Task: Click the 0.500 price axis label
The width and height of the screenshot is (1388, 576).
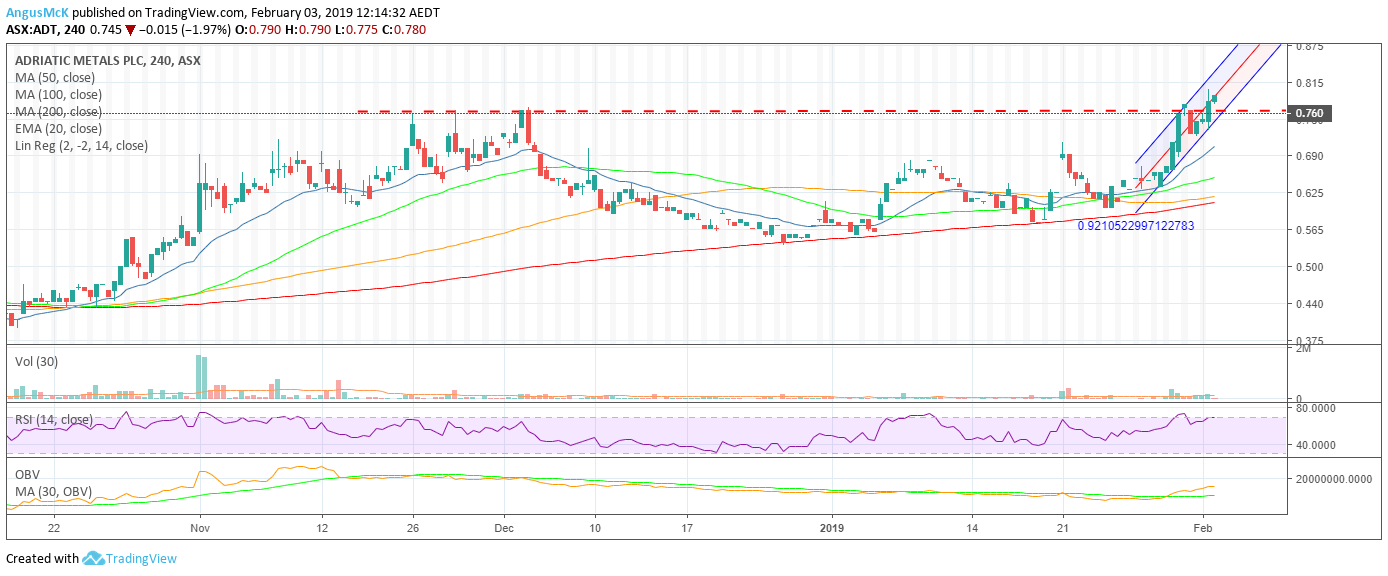Action: (1310, 267)
